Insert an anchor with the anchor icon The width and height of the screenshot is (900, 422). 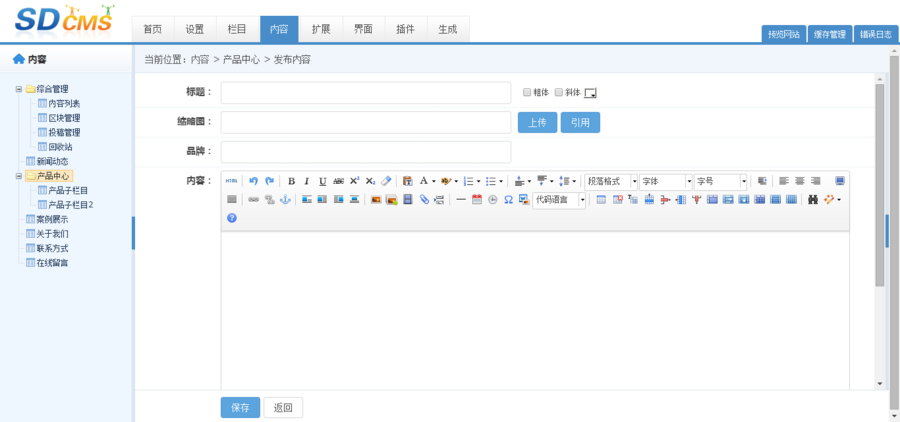click(x=285, y=199)
